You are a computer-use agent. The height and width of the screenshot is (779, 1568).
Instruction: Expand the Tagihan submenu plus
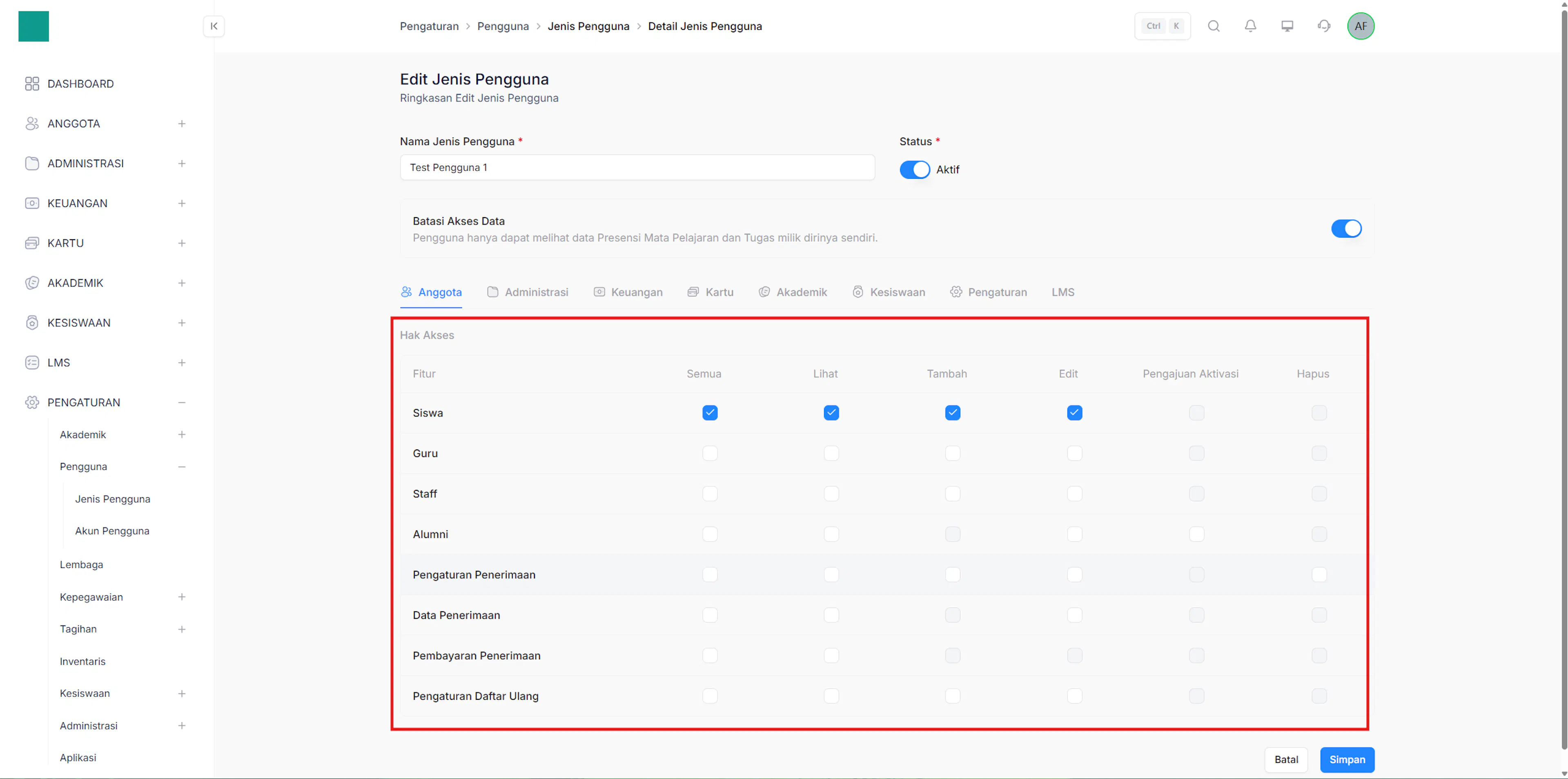(181, 629)
